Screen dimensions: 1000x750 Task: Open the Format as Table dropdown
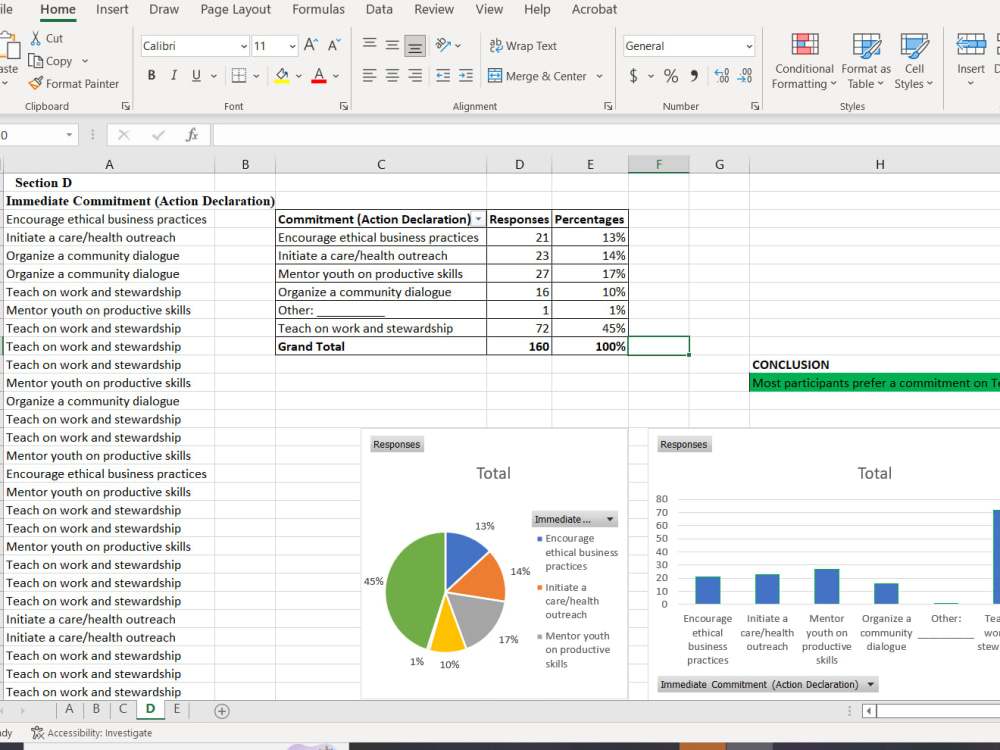(866, 61)
